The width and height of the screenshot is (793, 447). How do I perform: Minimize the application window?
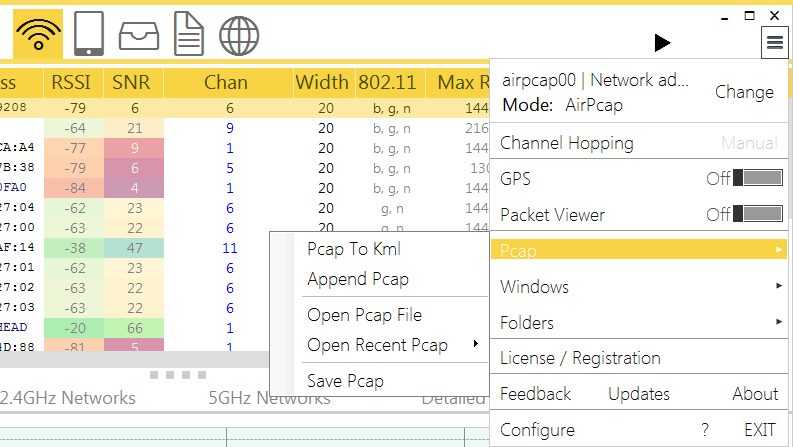tap(725, 17)
